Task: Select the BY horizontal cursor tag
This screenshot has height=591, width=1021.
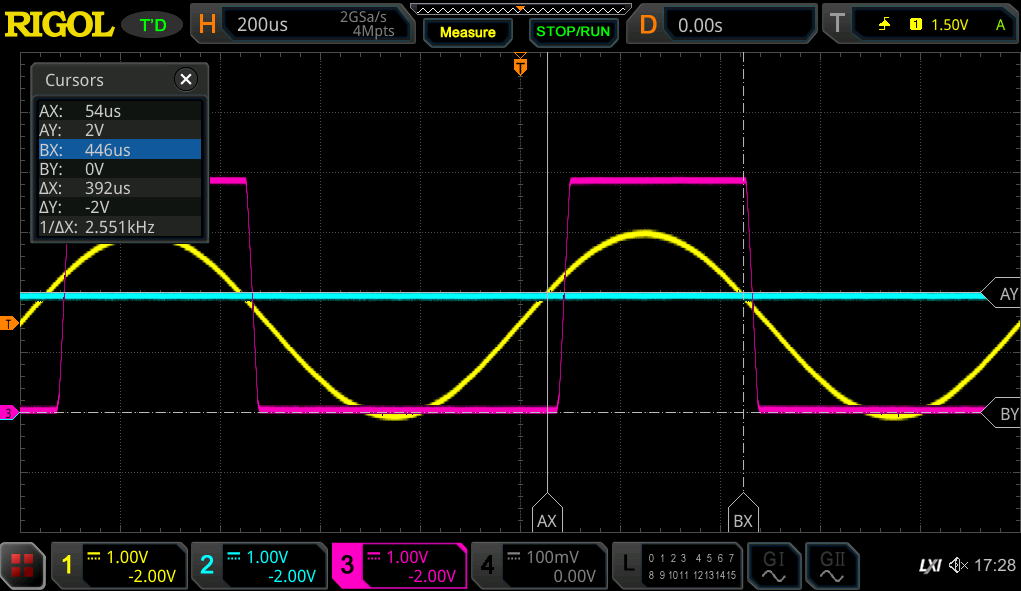Action: coord(1001,413)
